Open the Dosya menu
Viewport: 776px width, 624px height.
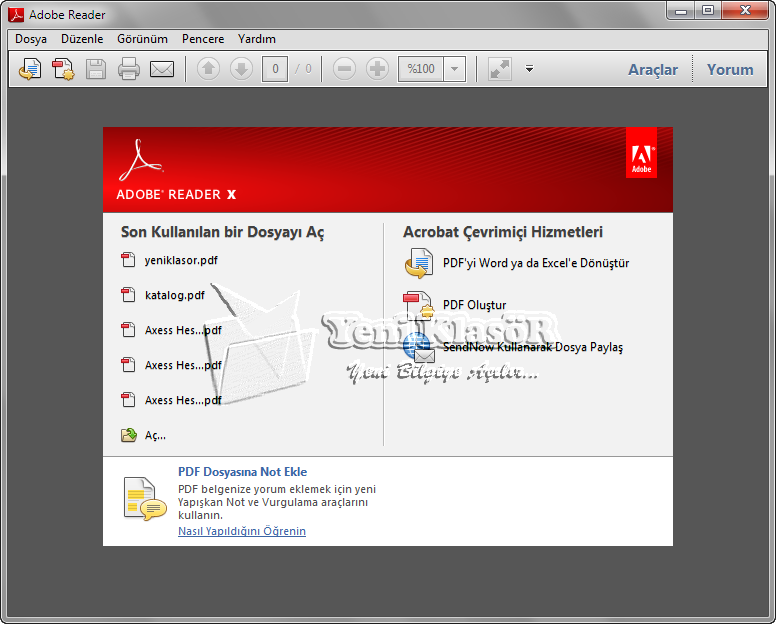point(31,39)
